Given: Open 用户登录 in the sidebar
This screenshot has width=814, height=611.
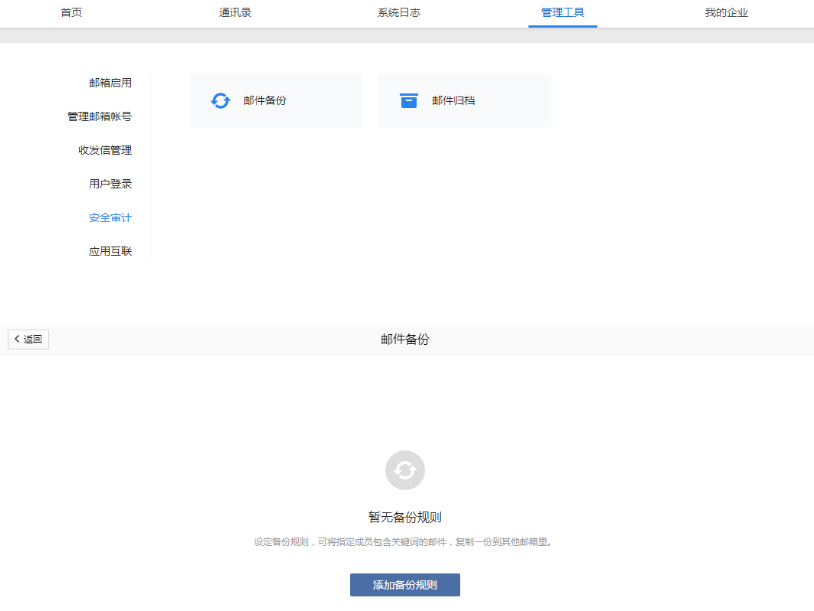Looking at the screenshot, I should click(108, 183).
